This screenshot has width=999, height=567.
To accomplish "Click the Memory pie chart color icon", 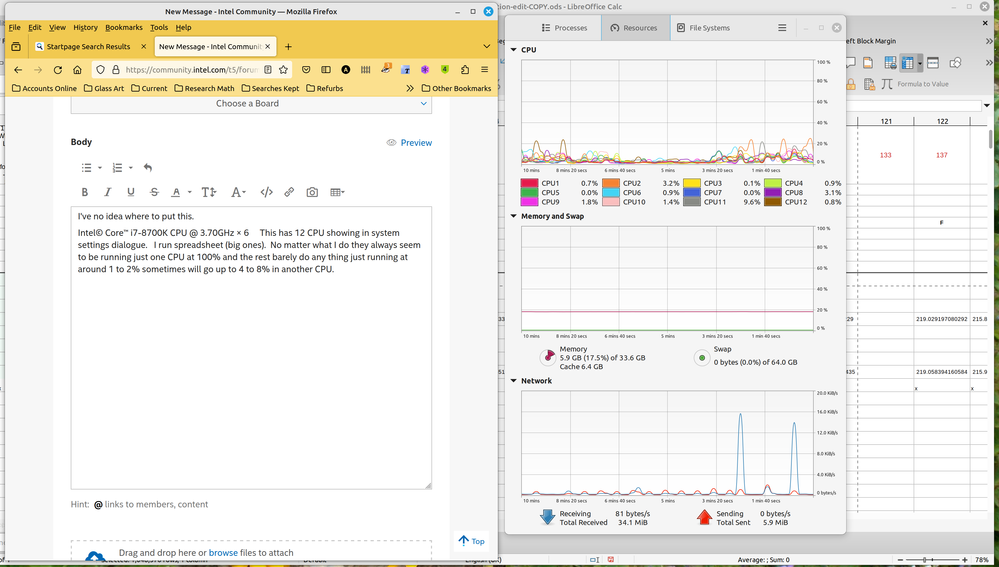I will pos(548,357).
